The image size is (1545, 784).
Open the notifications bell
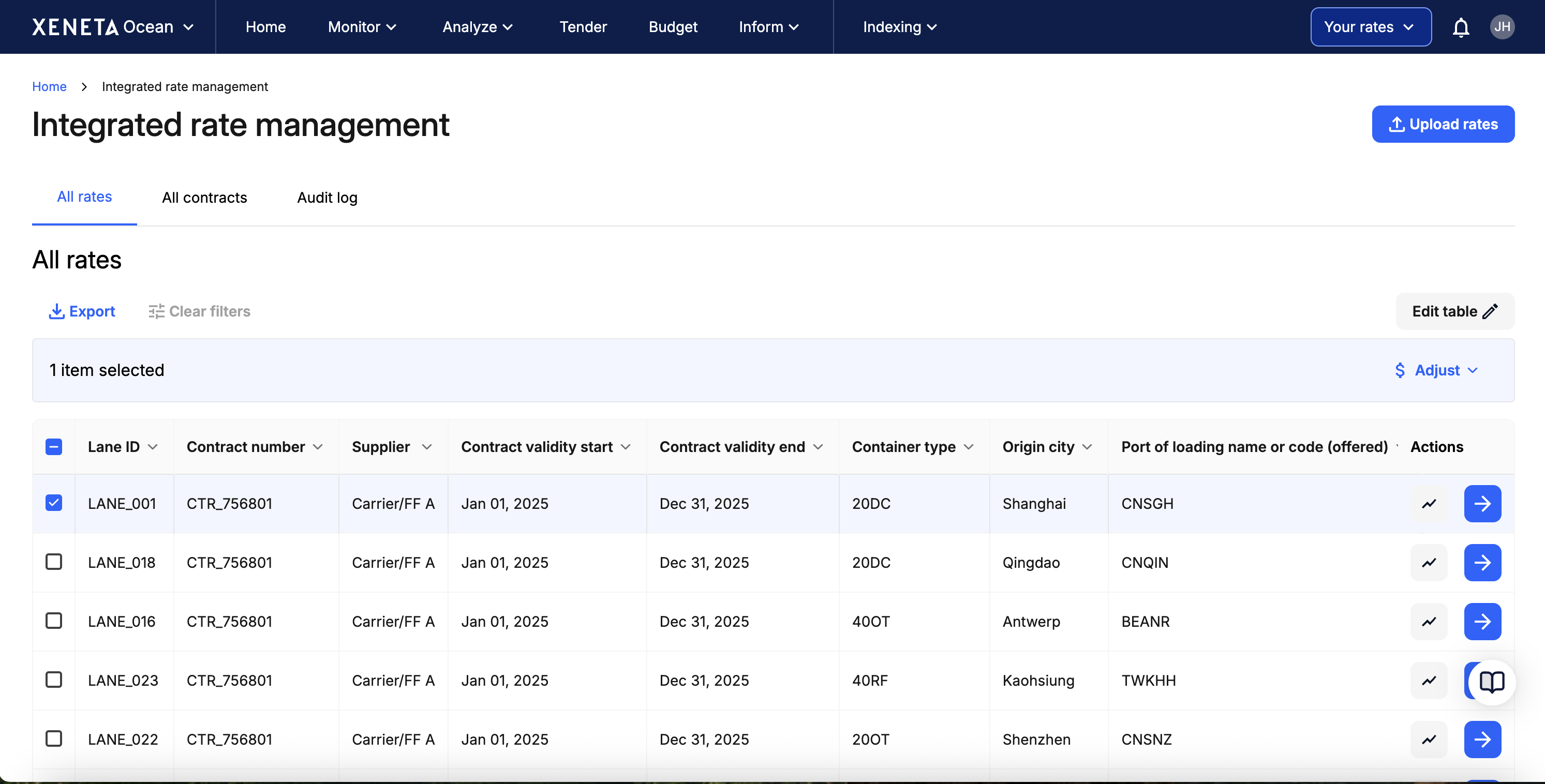pos(1461,27)
